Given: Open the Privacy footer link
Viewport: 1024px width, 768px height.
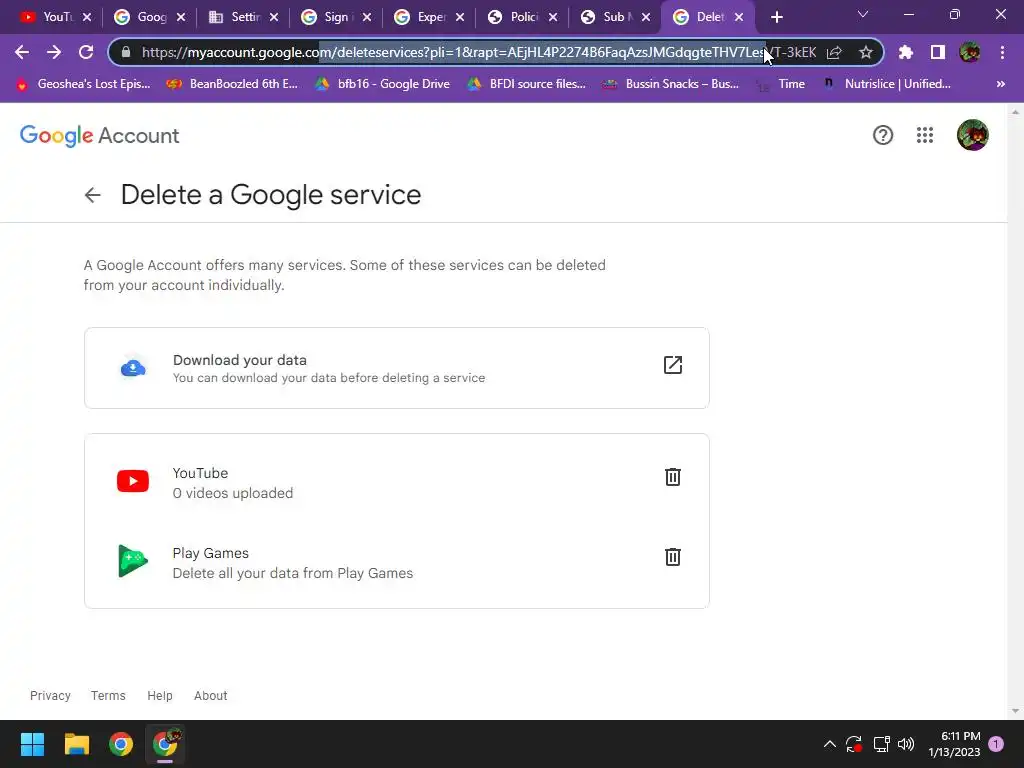Looking at the screenshot, I should (x=50, y=696).
